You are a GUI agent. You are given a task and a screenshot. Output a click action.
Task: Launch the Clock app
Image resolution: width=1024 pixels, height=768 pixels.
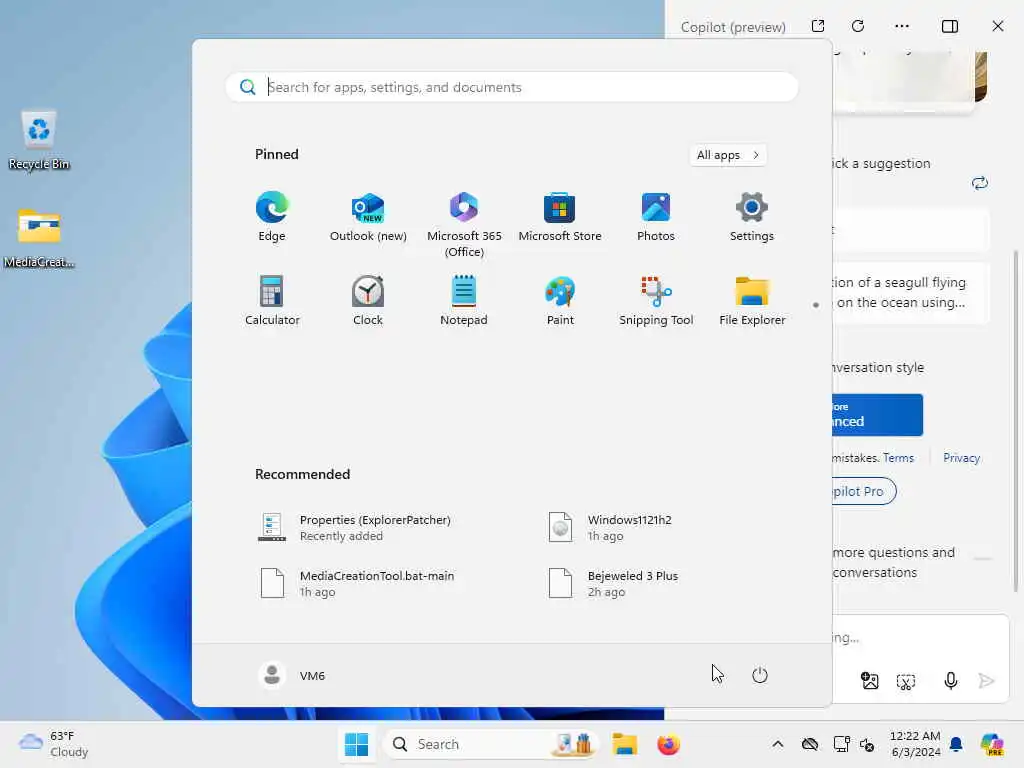[368, 300]
